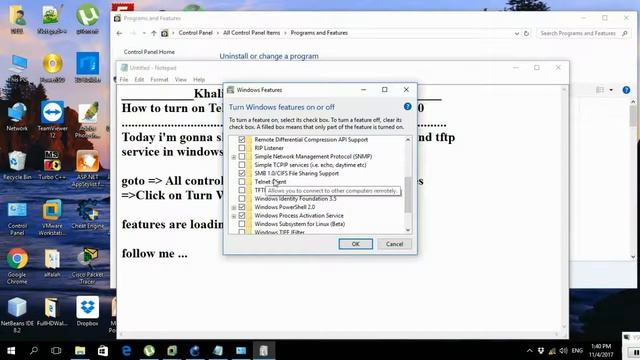640x360 pixels.
Task: Check Simple TCPIP services box
Action: coord(242,165)
